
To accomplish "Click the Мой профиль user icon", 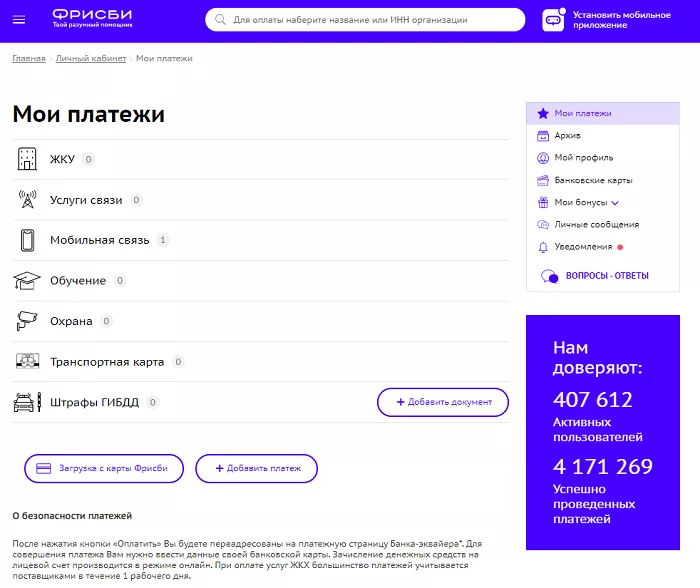I will pos(543,158).
